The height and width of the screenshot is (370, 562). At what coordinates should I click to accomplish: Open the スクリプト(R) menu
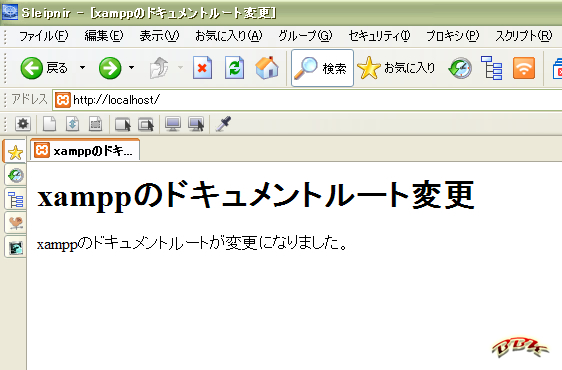[x=524, y=36]
